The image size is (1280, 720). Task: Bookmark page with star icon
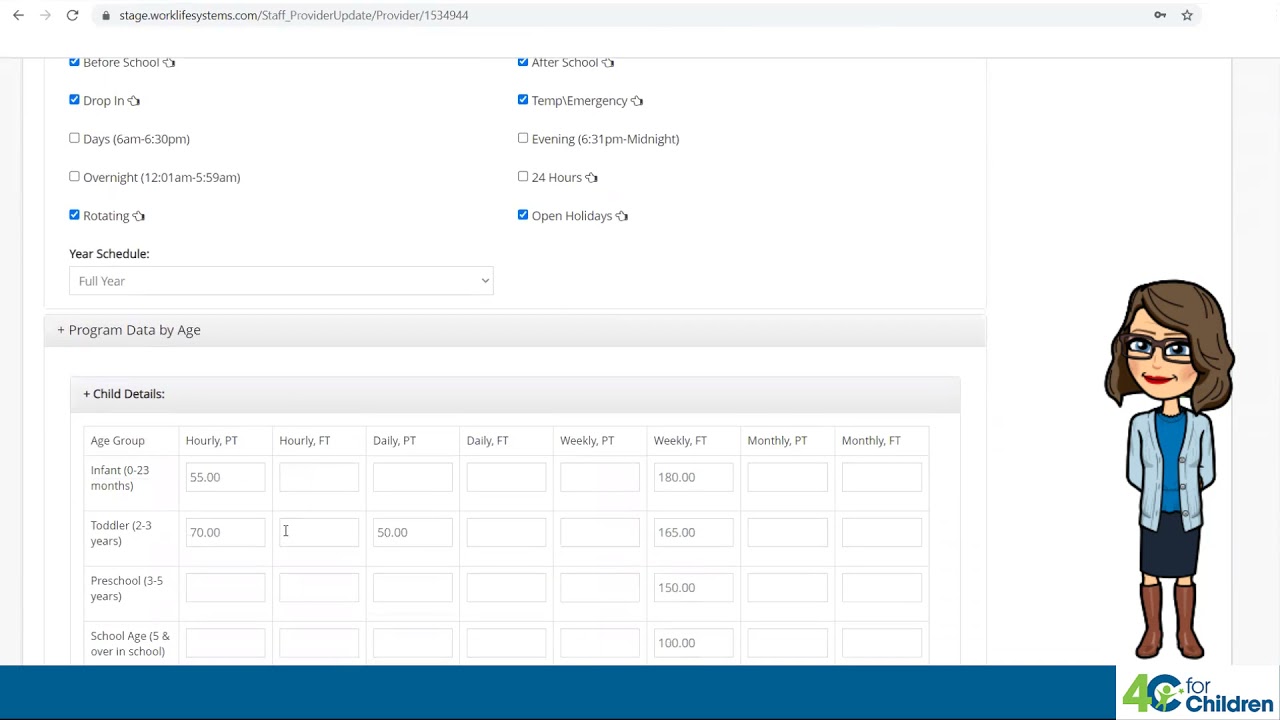click(x=1187, y=15)
